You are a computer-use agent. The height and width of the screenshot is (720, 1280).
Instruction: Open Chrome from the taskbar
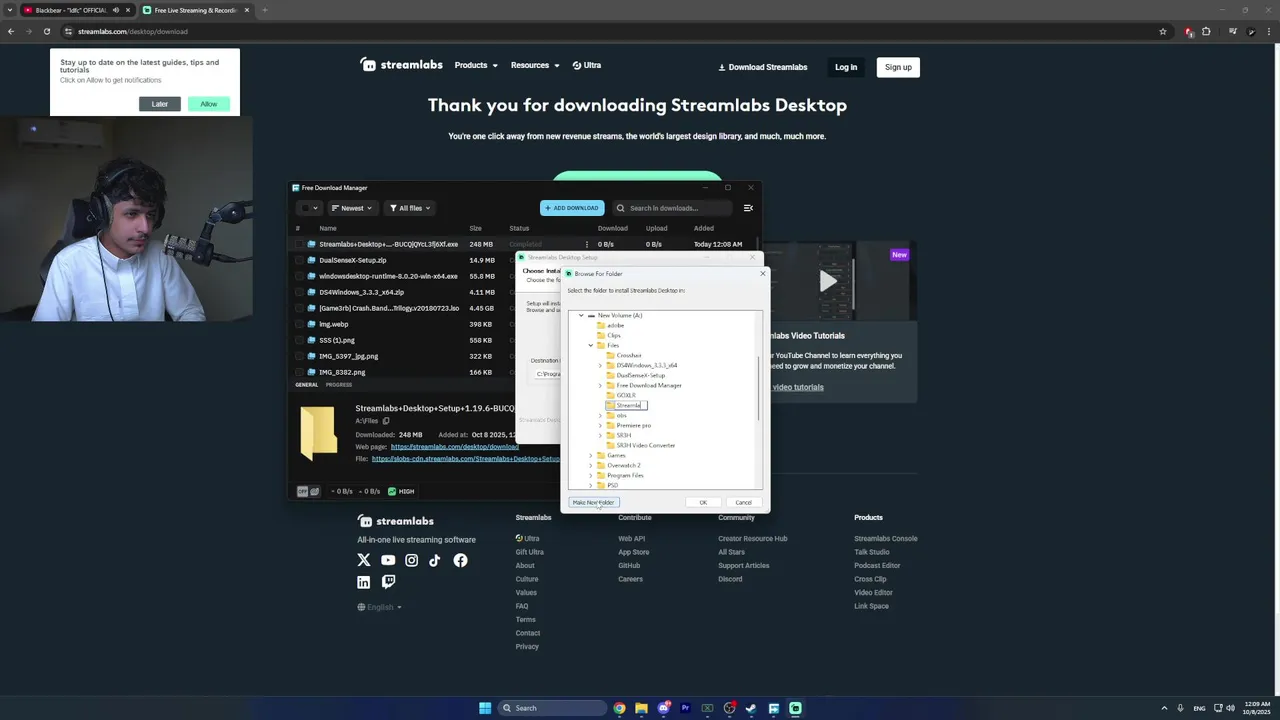click(x=620, y=708)
